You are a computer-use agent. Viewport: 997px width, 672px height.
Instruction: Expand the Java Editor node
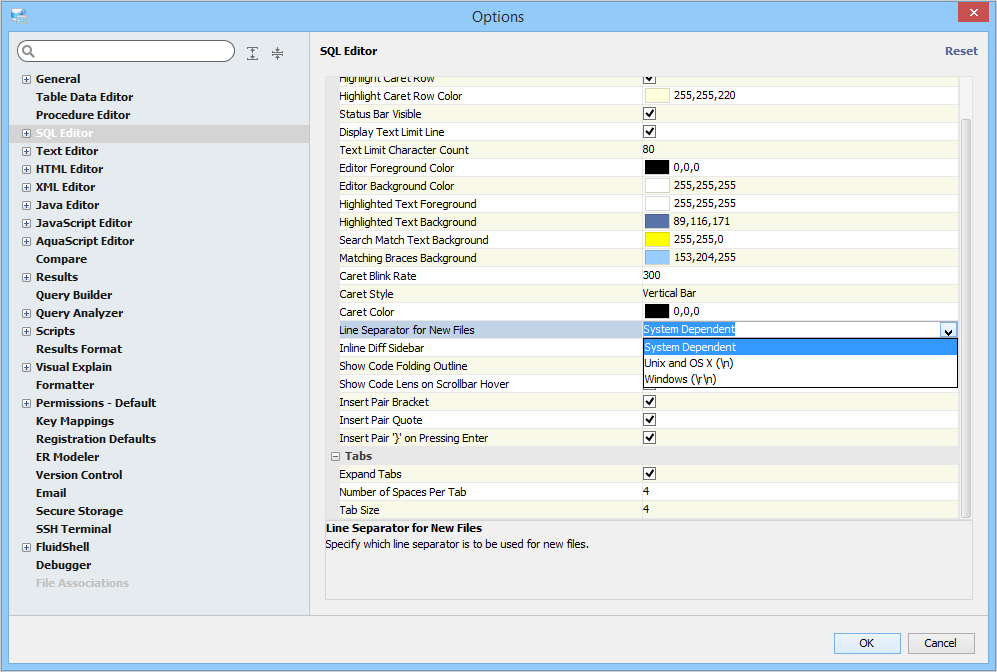pos(26,205)
